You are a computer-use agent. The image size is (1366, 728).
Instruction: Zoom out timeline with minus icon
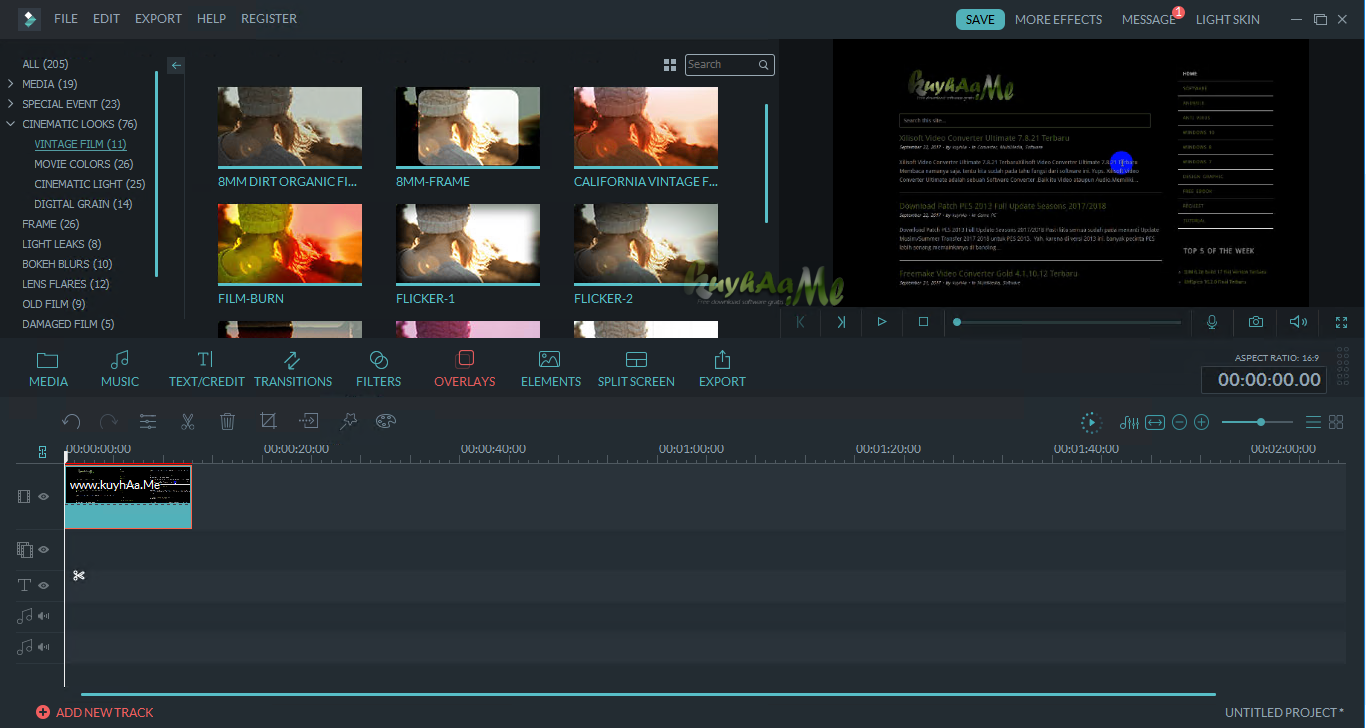(x=1179, y=423)
